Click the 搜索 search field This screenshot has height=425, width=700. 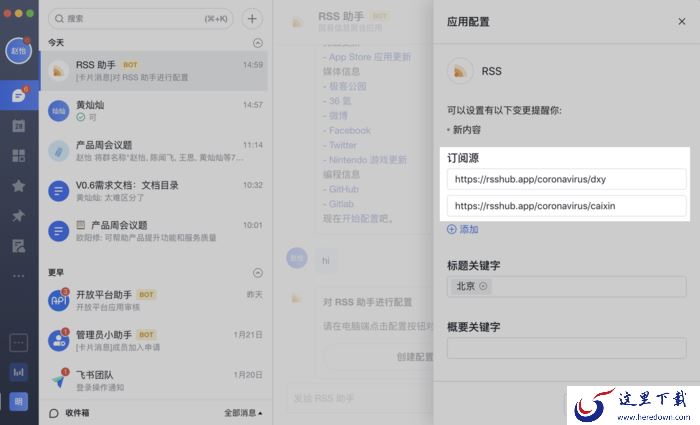[x=140, y=18]
